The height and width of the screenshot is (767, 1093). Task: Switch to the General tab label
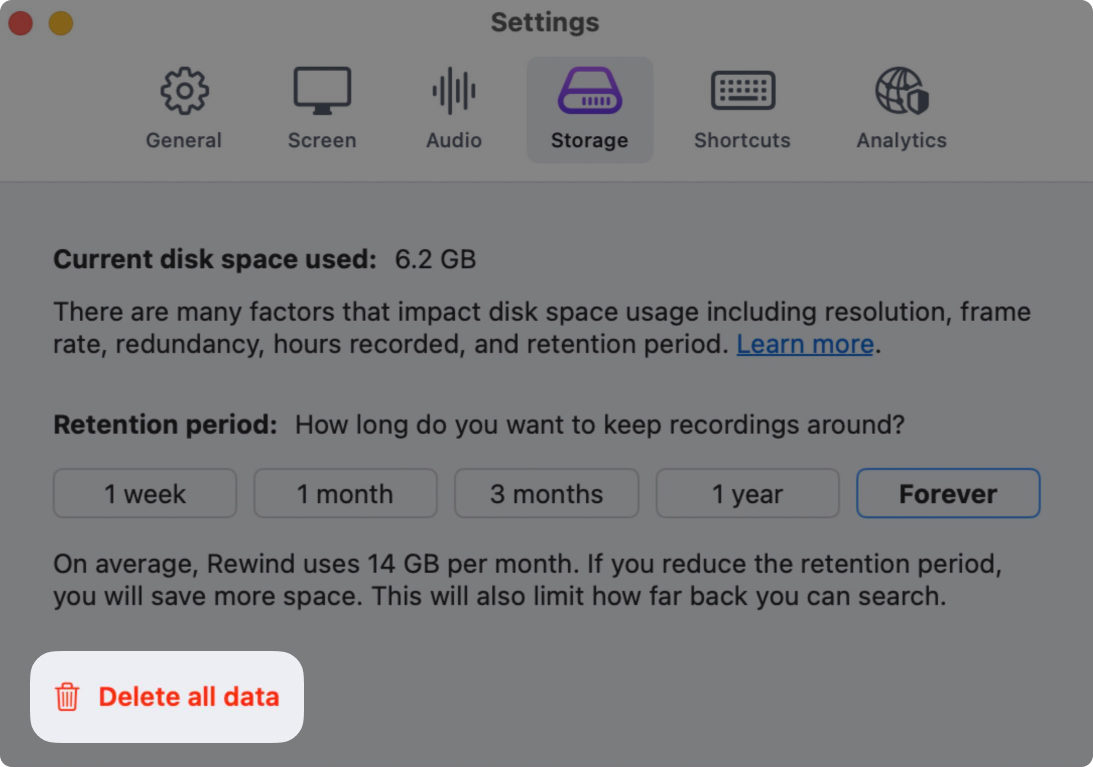(184, 141)
